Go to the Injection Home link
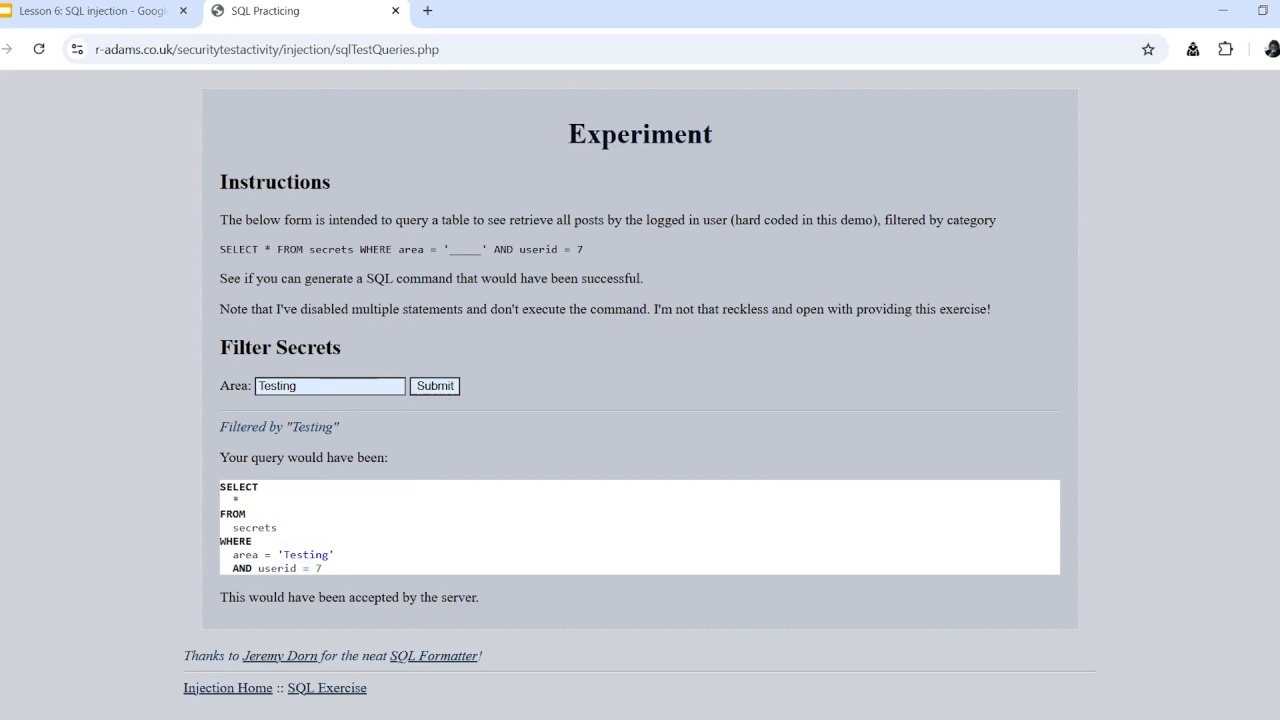The image size is (1280, 720). [228, 688]
